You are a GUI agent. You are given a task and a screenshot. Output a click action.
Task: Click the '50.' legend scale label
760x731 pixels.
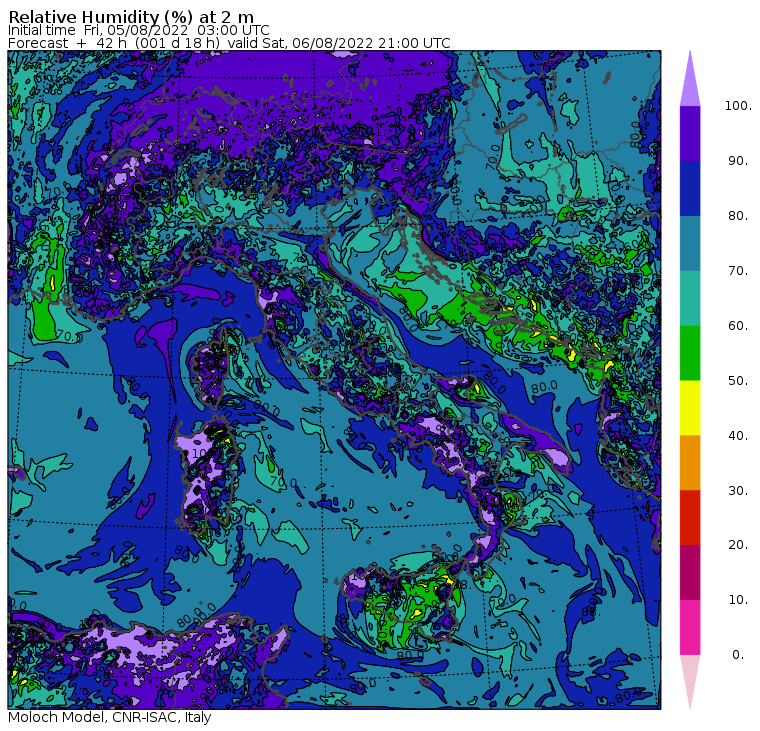click(x=738, y=381)
